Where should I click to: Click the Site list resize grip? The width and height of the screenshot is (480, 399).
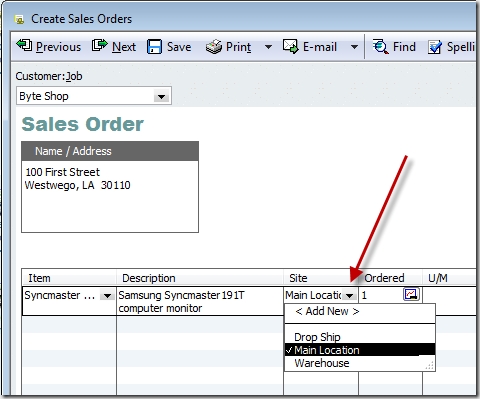[x=430, y=366]
